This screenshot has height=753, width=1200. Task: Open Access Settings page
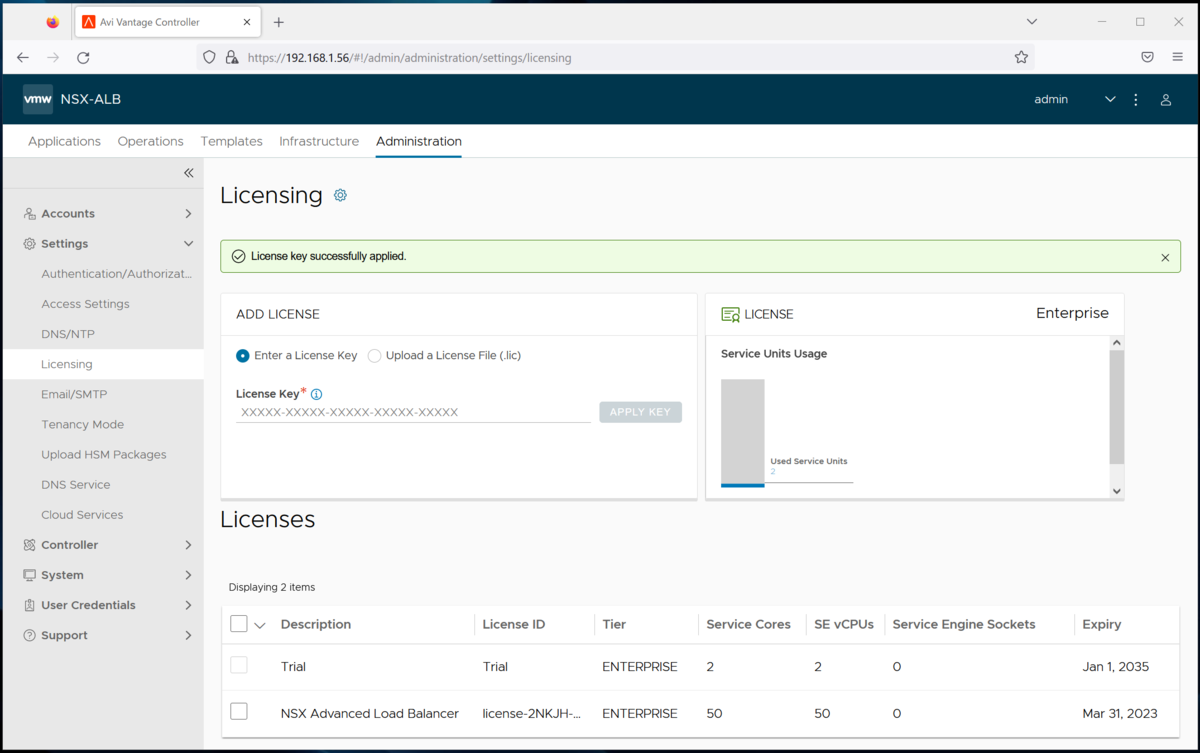click(x=85, y=304)
